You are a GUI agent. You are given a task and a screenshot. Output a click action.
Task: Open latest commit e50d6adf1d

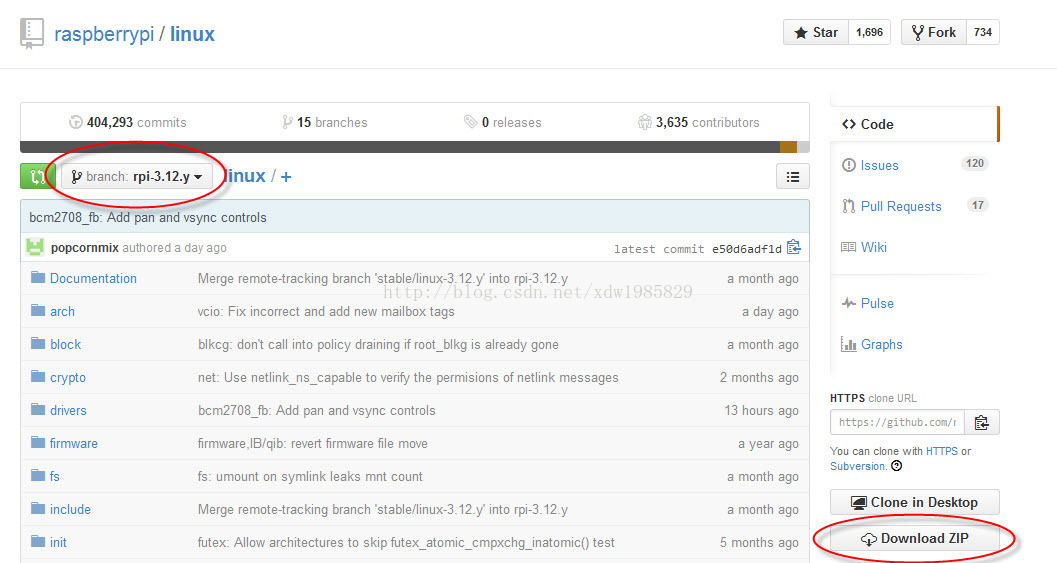point(747,249)
